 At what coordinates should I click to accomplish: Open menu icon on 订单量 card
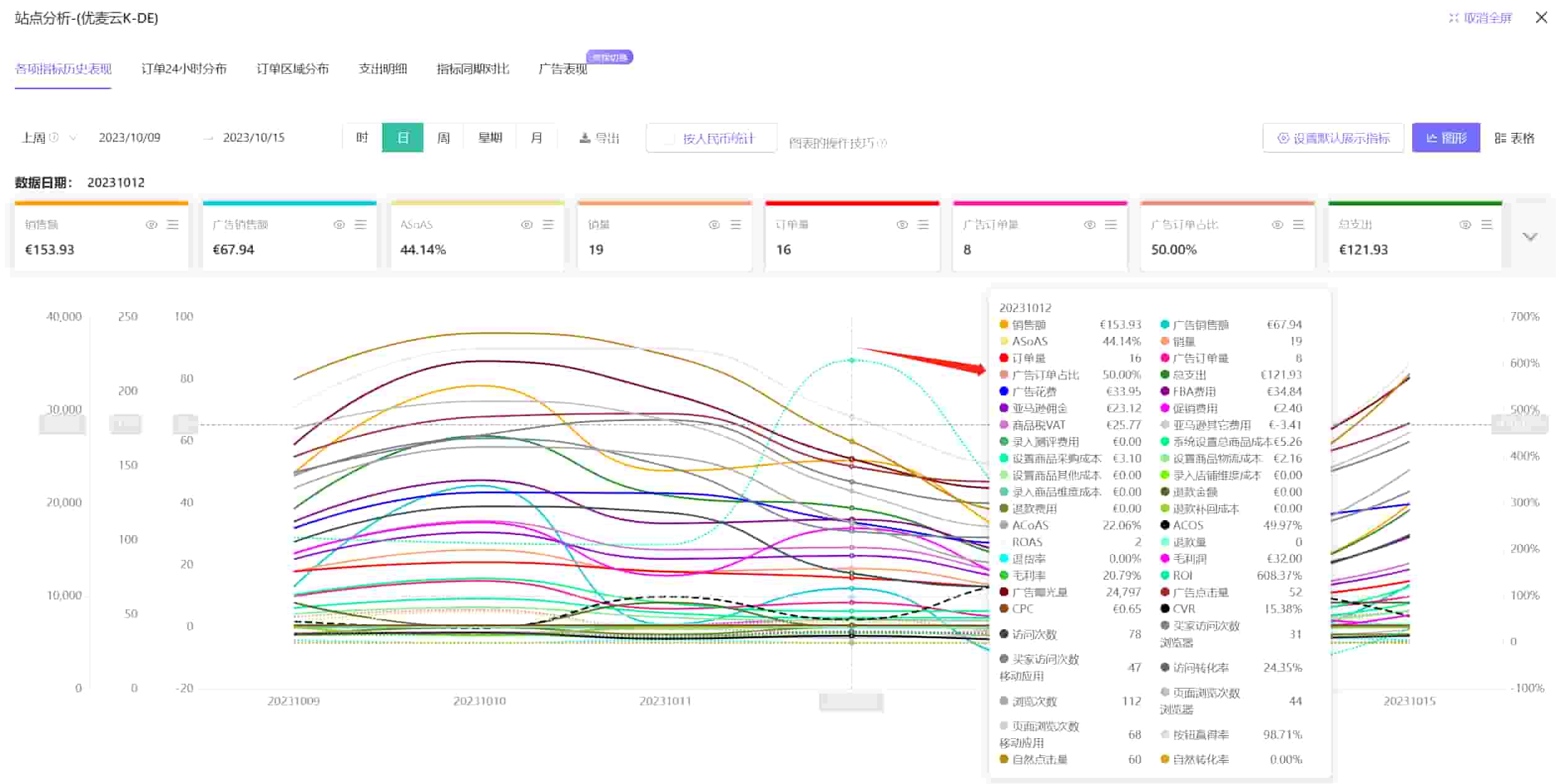point(923,225)
